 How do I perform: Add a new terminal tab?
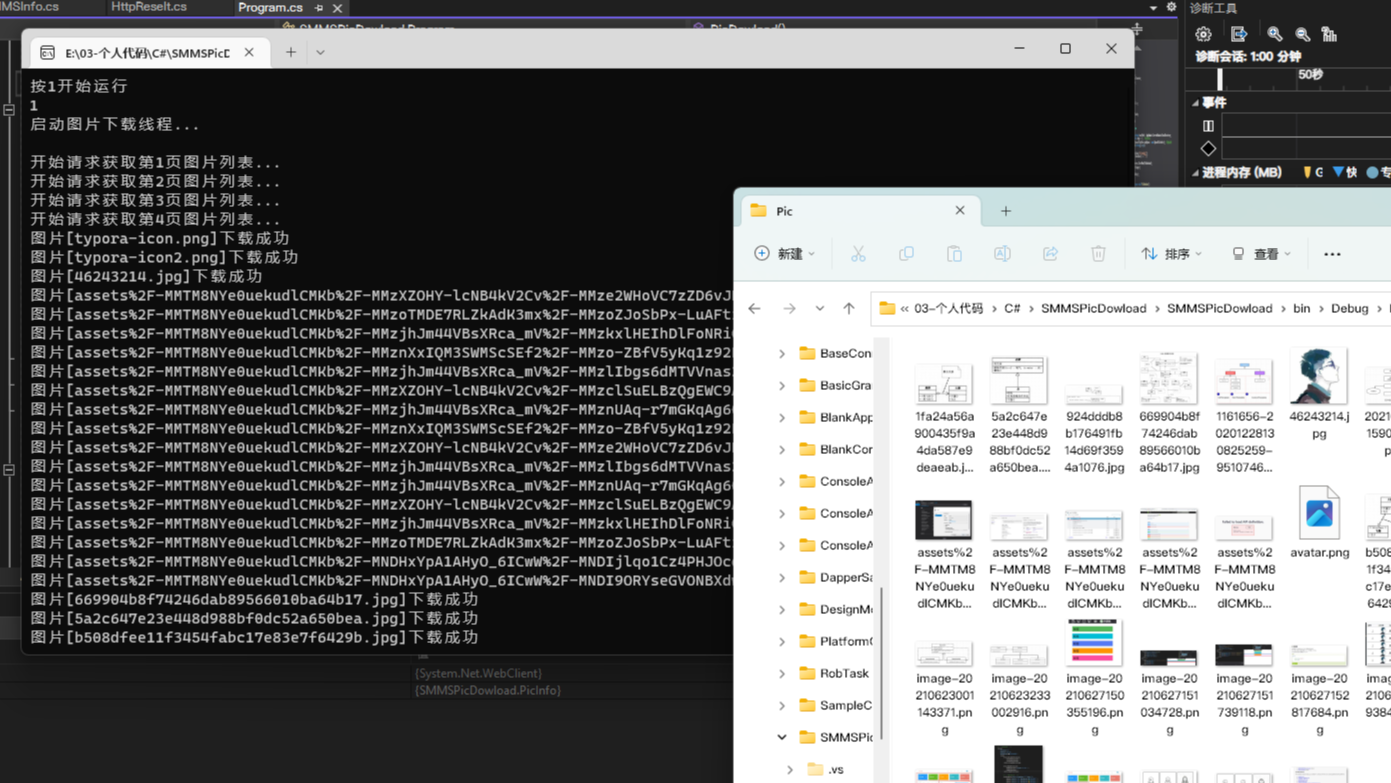tap(291, 52)
